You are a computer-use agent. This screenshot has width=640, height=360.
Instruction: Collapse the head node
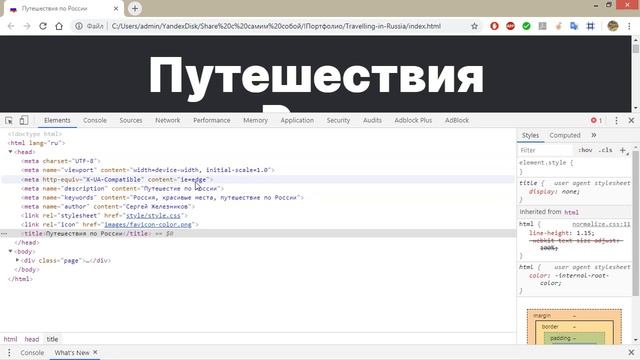[10, 152]
